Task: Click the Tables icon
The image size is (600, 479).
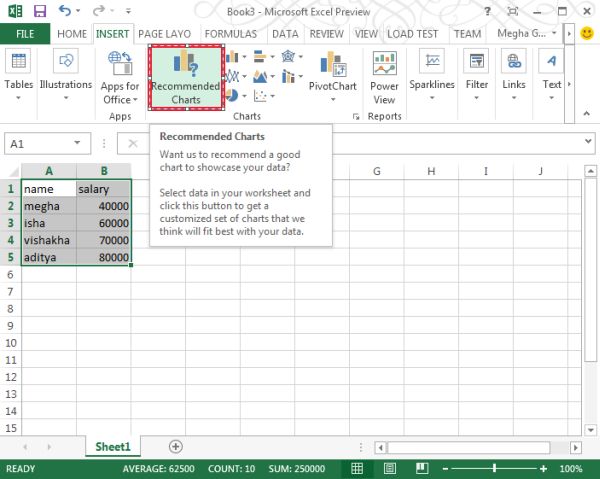Action: pyautogui.click(x=18, y=61)
